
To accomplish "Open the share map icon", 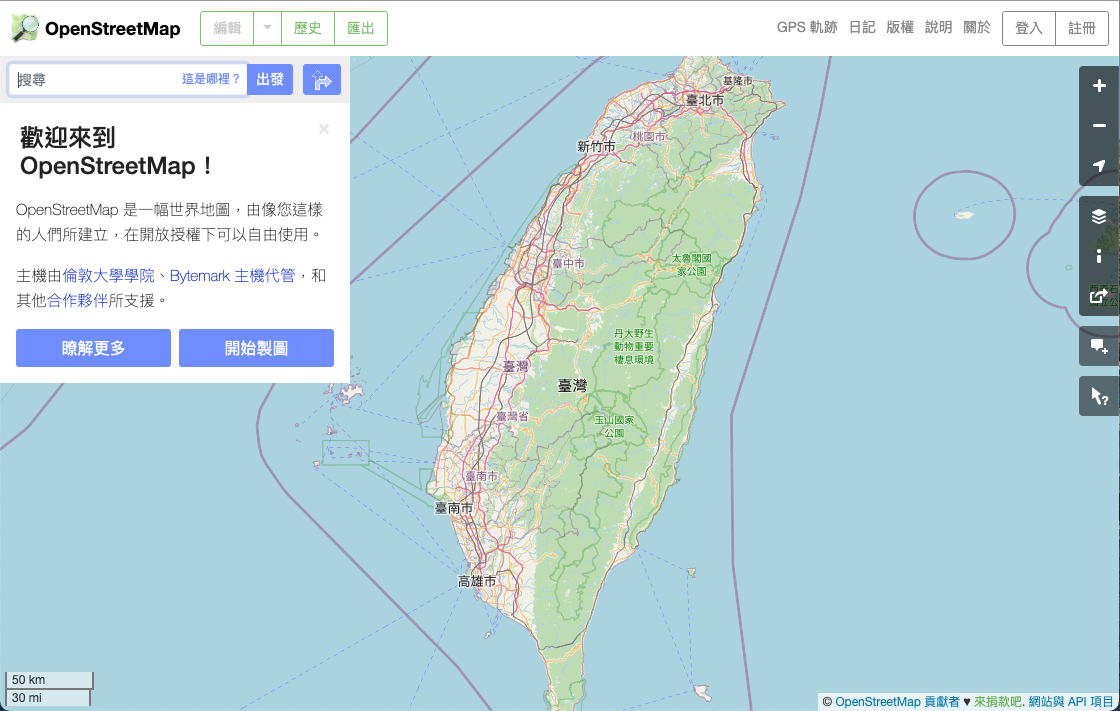I will pyautogui.click(x=1099, y=296).
